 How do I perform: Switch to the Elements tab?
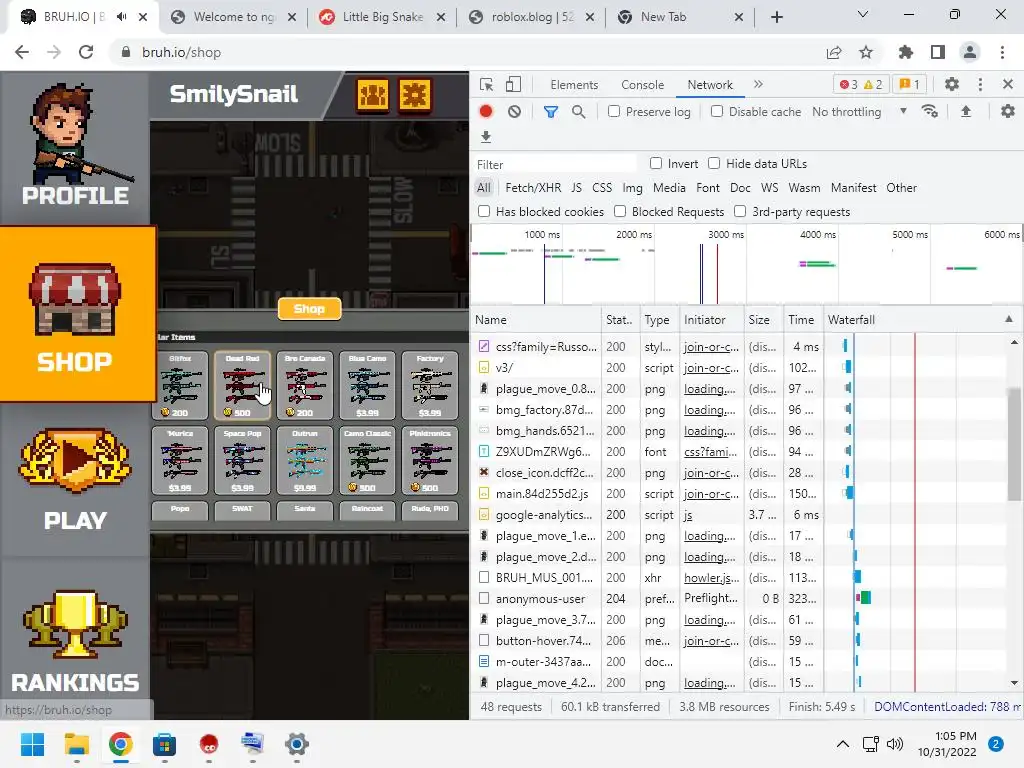click(x=574, y=85)
